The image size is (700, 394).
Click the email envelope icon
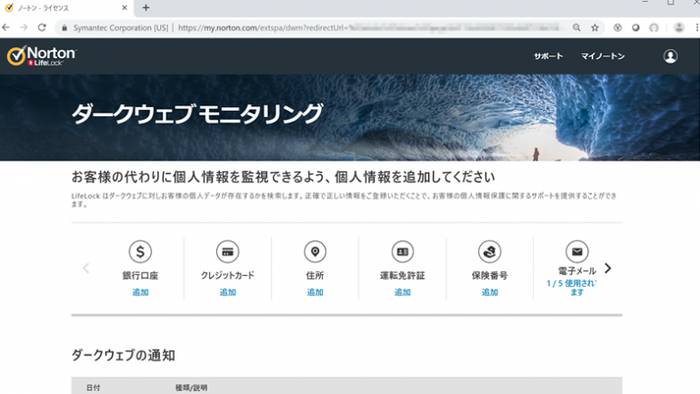click(577, 252)
